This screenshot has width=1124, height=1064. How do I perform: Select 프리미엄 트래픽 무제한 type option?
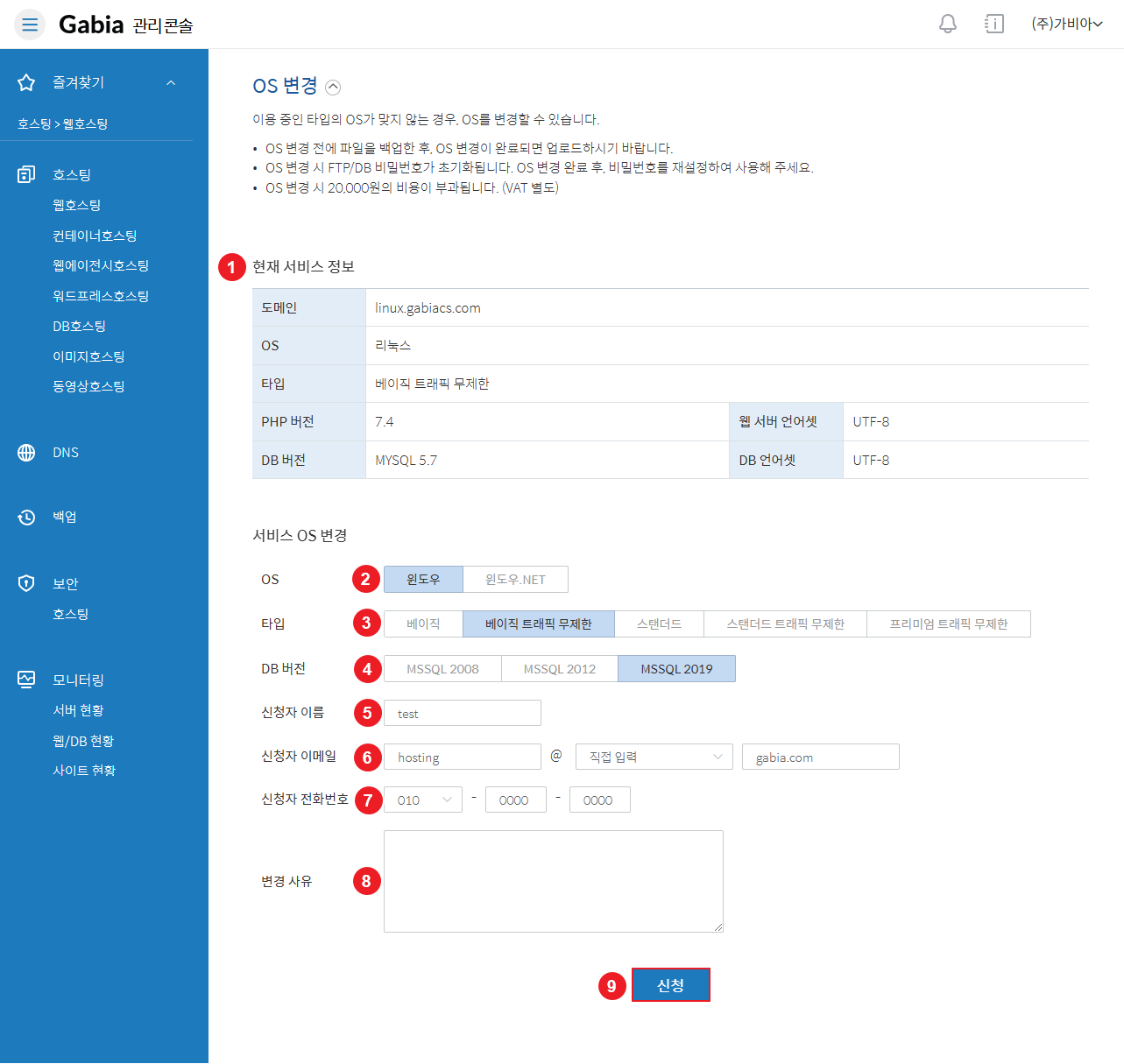coord(949,624)
